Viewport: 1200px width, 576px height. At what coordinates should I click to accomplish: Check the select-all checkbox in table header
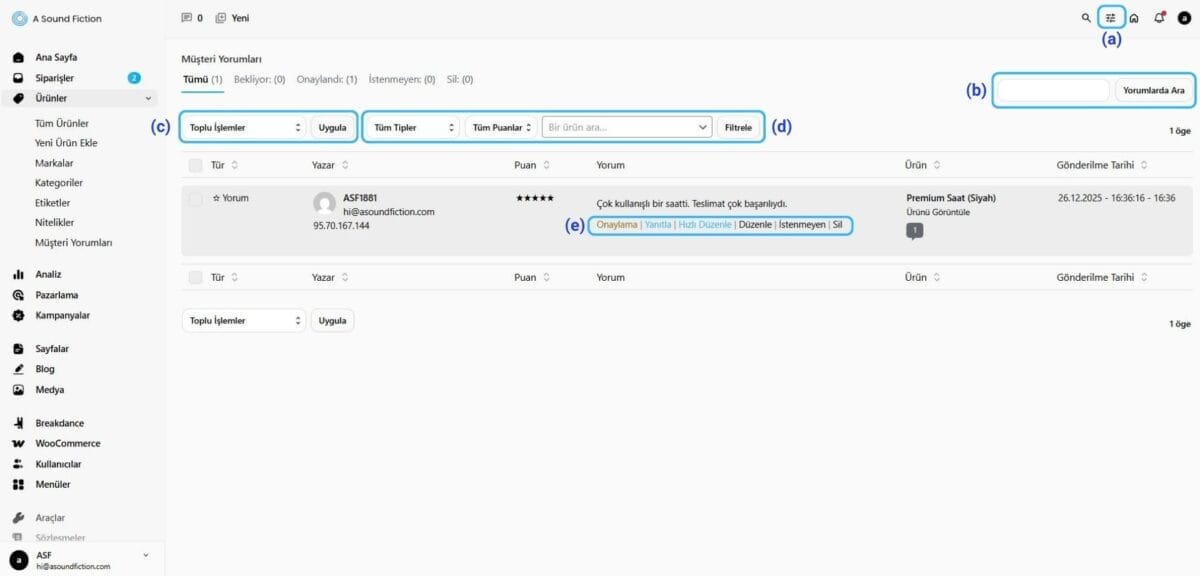(x=196, y=165)
